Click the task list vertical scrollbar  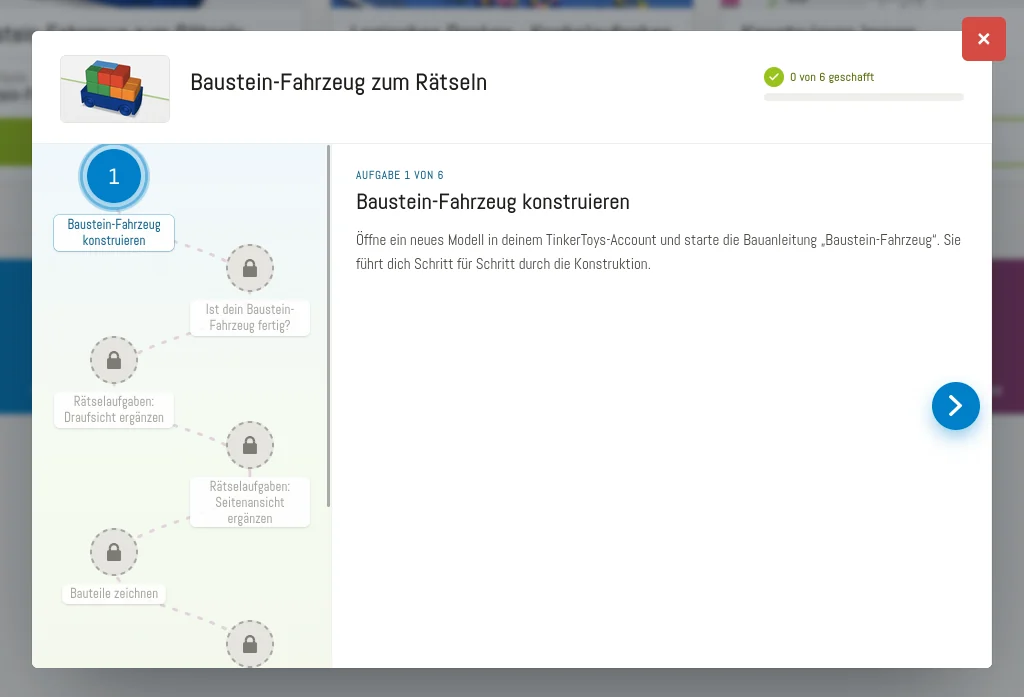[x=328, y=326]
